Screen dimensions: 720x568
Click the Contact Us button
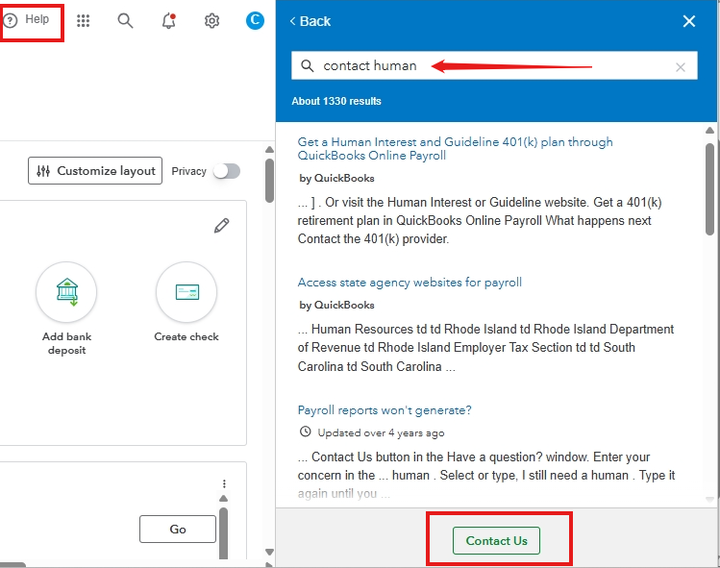[x=496, y=540]
